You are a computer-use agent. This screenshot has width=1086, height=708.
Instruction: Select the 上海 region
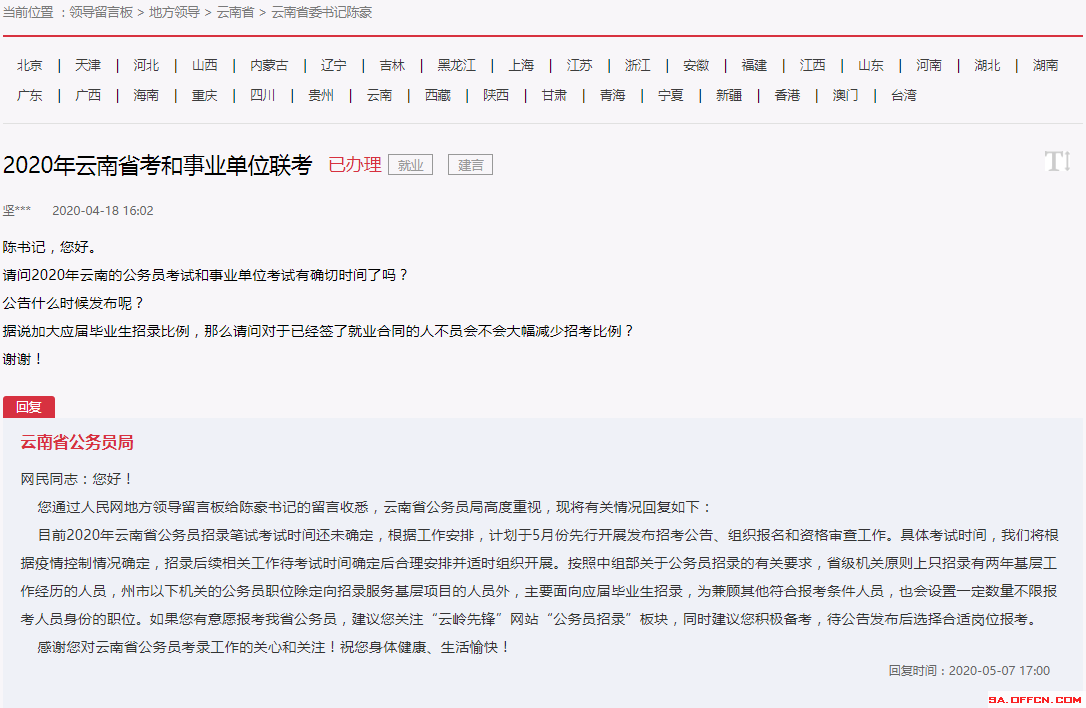point(521,65)
